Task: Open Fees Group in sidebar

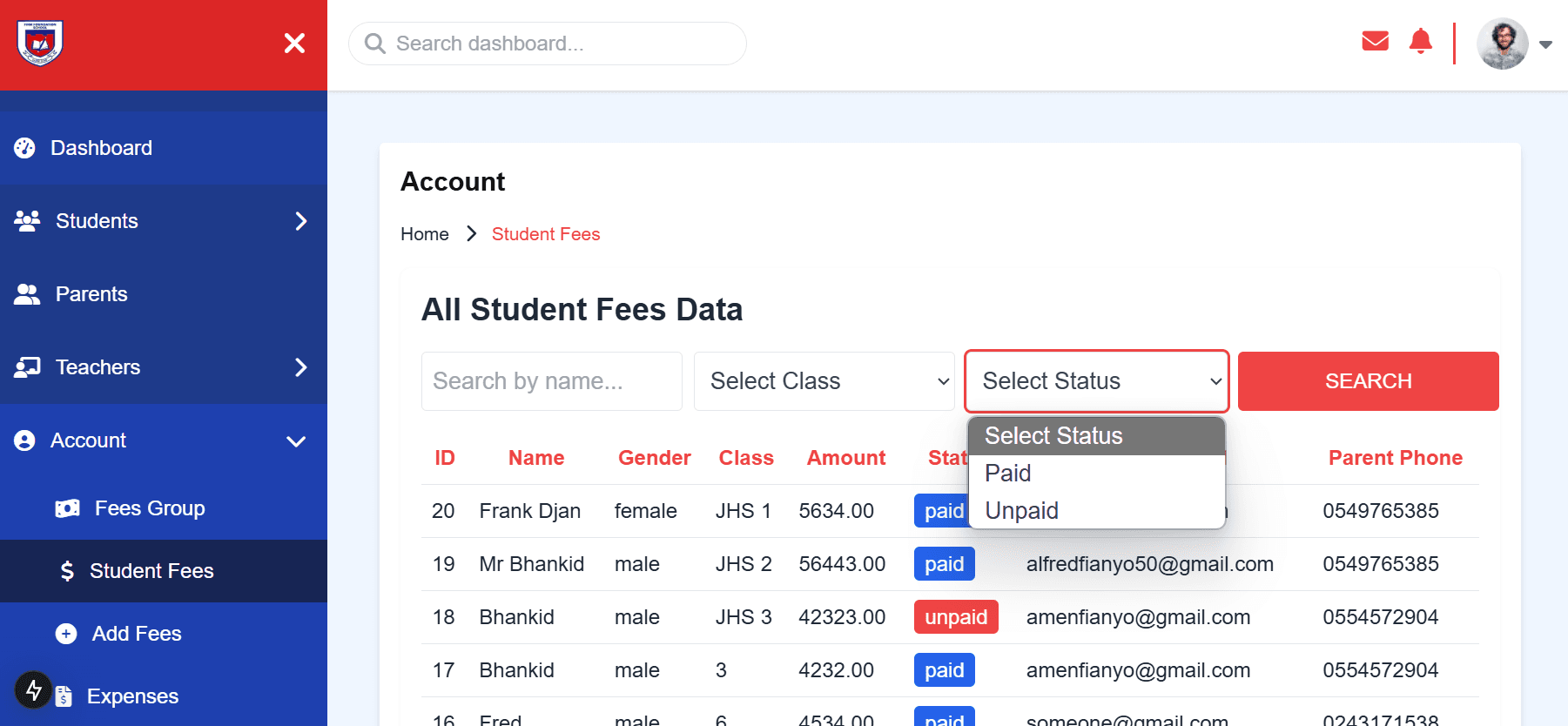Action: click(149, 508)
